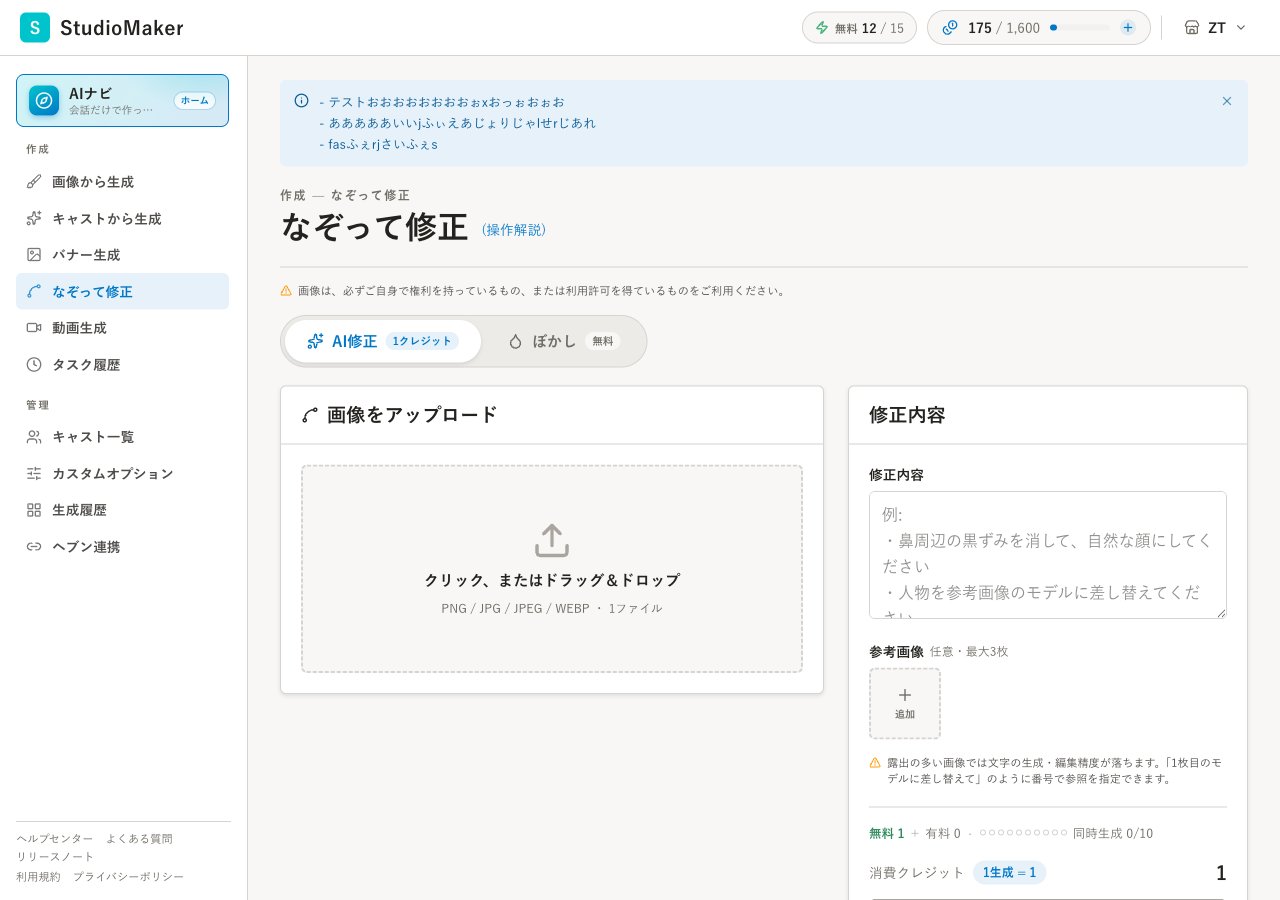Open 画像から生成 from the sidebar
Screen dimensions: 1280x900
[122, 182]
